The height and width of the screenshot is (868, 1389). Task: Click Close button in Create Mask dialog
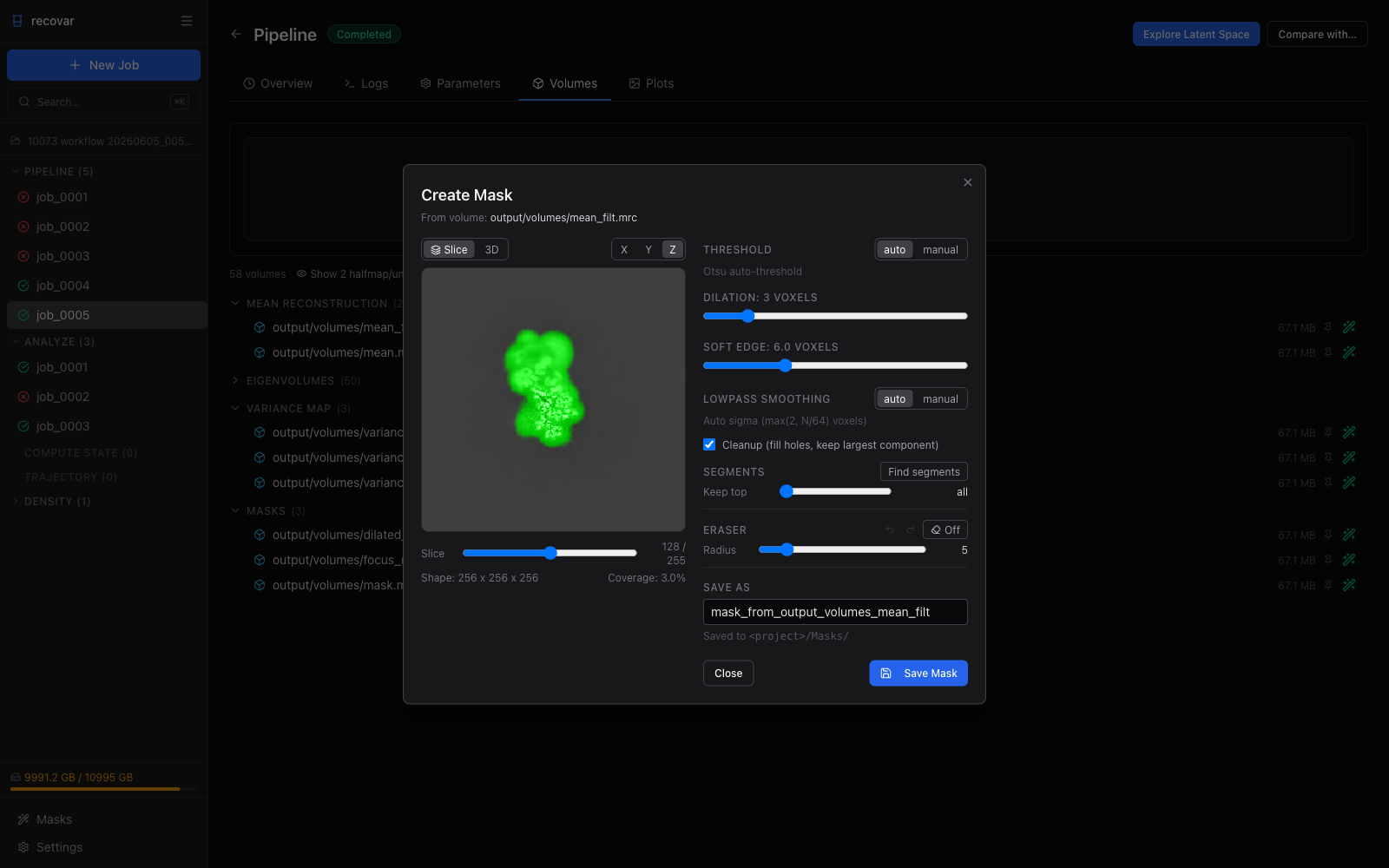click(728, 673)
